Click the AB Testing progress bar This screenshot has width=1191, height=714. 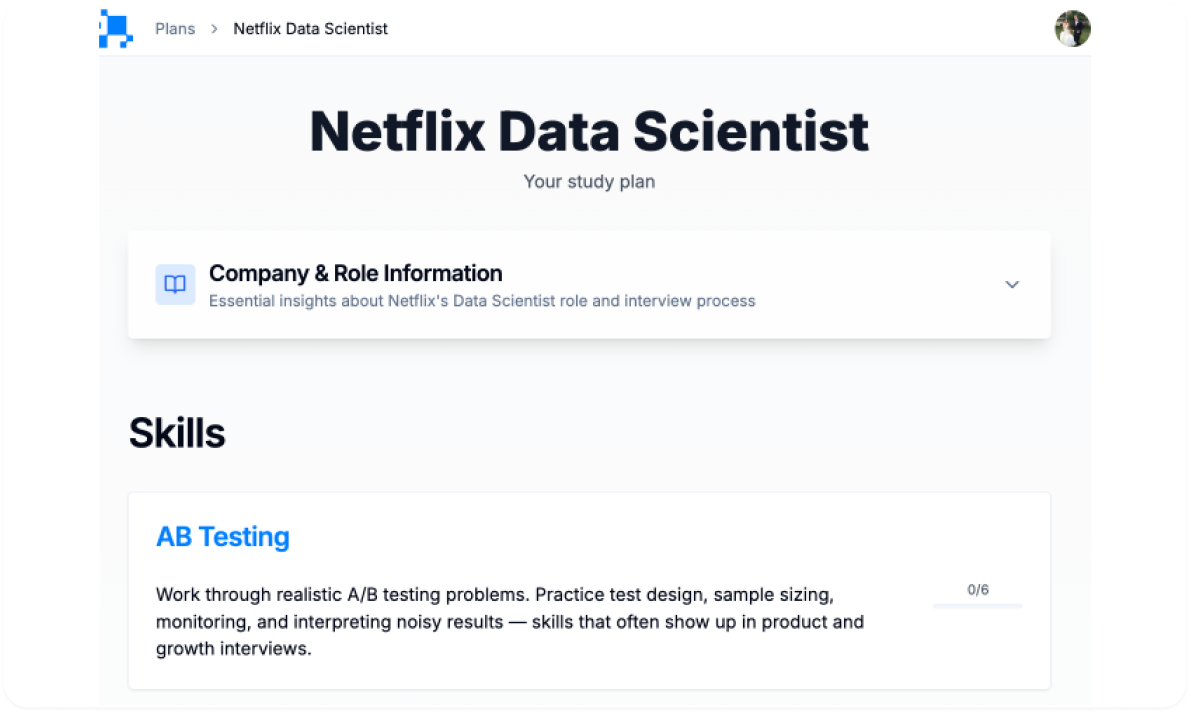click(977, 606)
